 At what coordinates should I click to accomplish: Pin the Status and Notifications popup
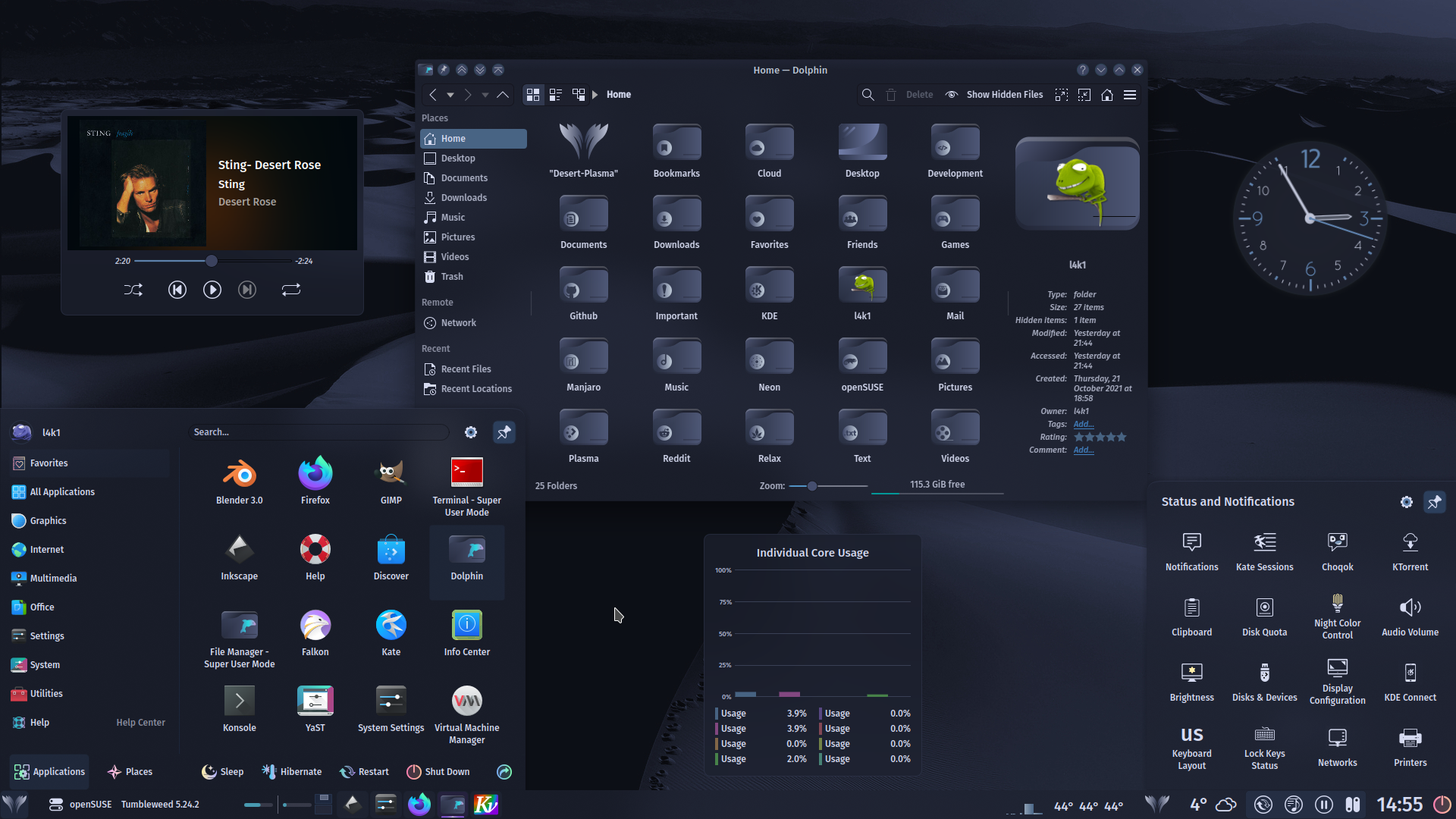1434,502
